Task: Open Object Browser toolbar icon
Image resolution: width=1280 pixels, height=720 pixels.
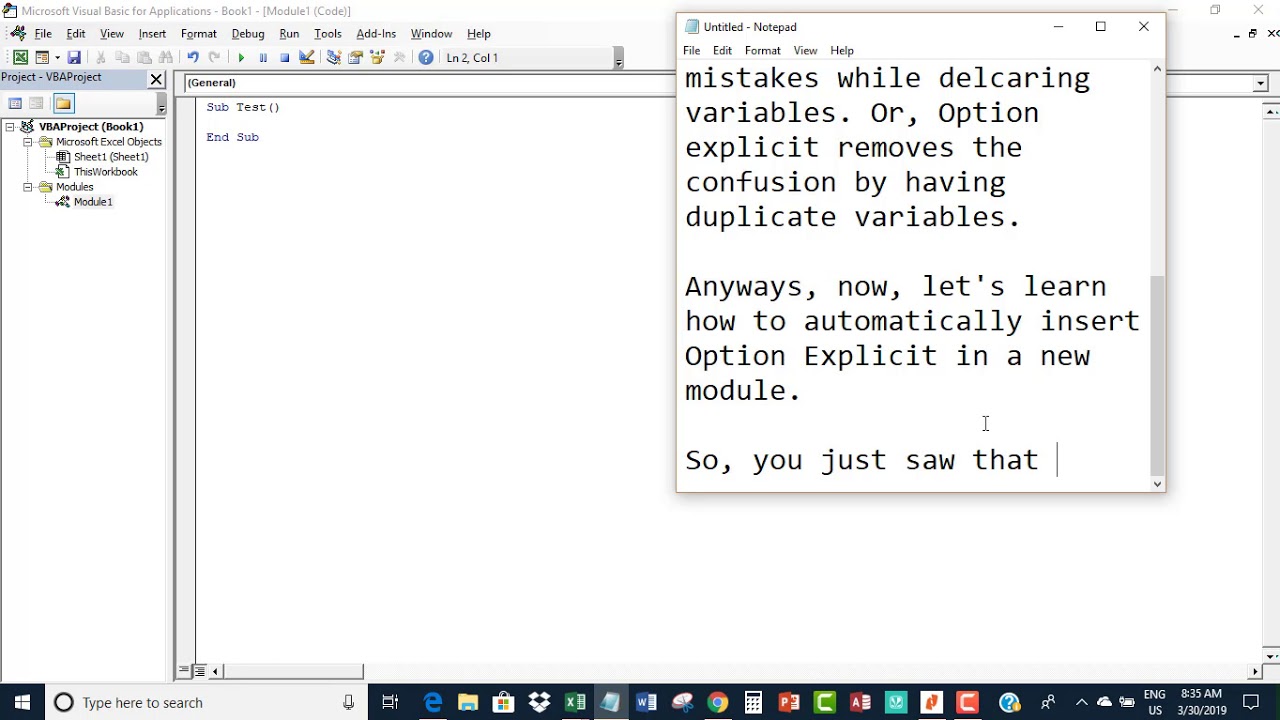Action: pyautogui.click(x=377, y=58)
